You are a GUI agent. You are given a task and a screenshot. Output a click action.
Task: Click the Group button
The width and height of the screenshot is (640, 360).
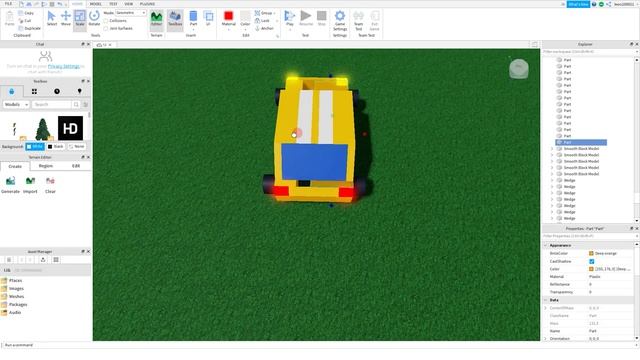click(x=264, y=13)
